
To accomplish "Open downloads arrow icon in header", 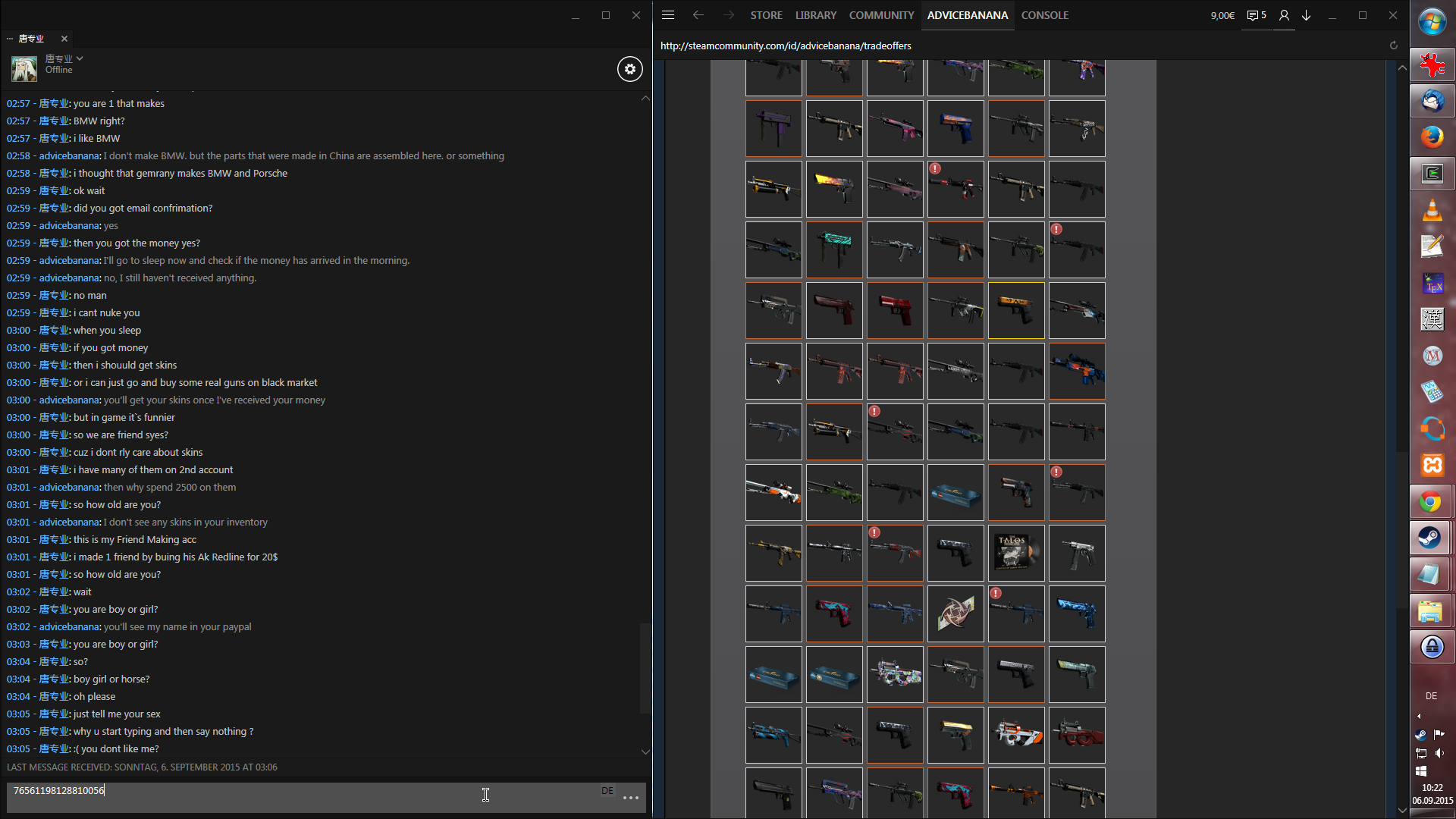I will click(1307, 15).
